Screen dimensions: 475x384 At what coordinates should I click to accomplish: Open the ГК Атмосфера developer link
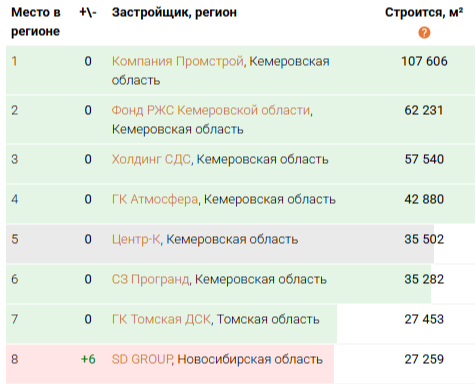click(x=155, y=199)
